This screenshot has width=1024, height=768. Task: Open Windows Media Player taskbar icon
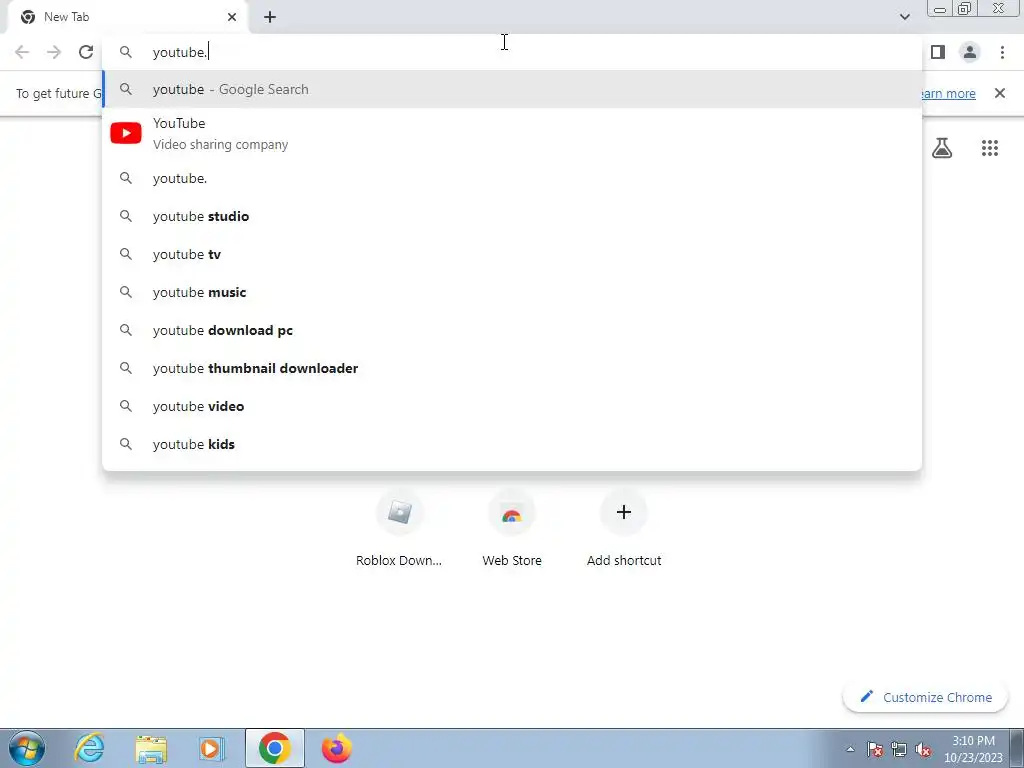click(x=211, y=749)
